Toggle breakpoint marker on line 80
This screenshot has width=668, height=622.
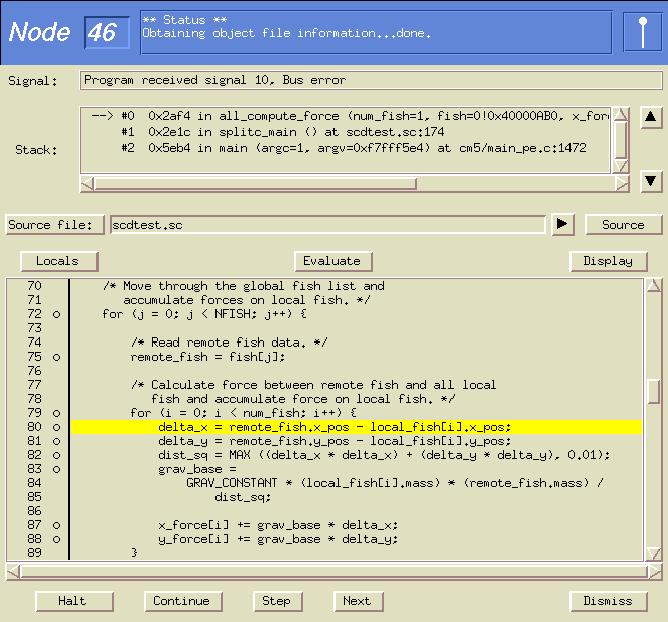pyautogui.click(x=57, y=427)
